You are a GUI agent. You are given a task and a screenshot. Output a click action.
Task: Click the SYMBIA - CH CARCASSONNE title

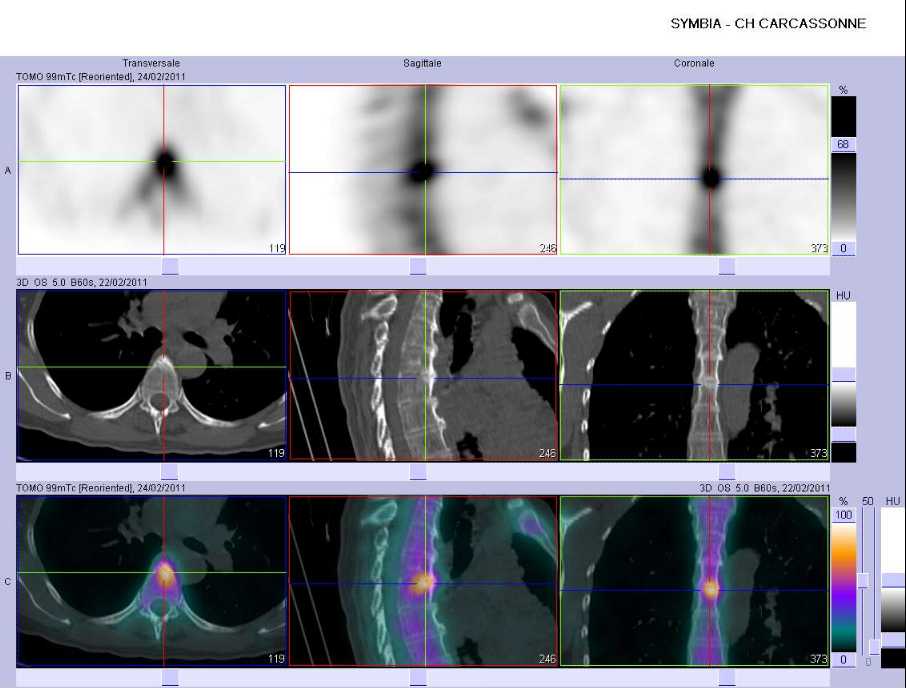[768, 24]
